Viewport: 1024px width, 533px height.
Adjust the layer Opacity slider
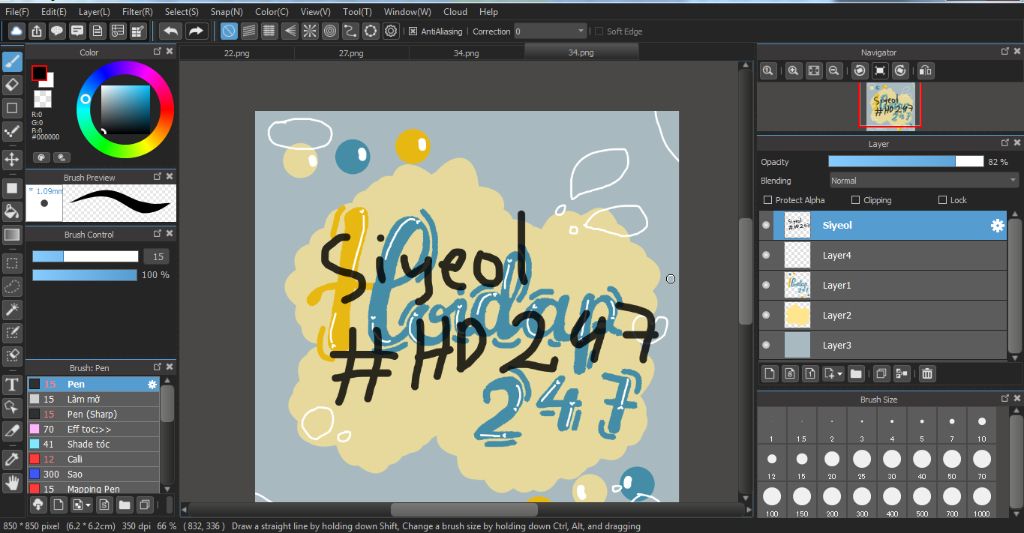pyautogui.click(x=905, y=161)
